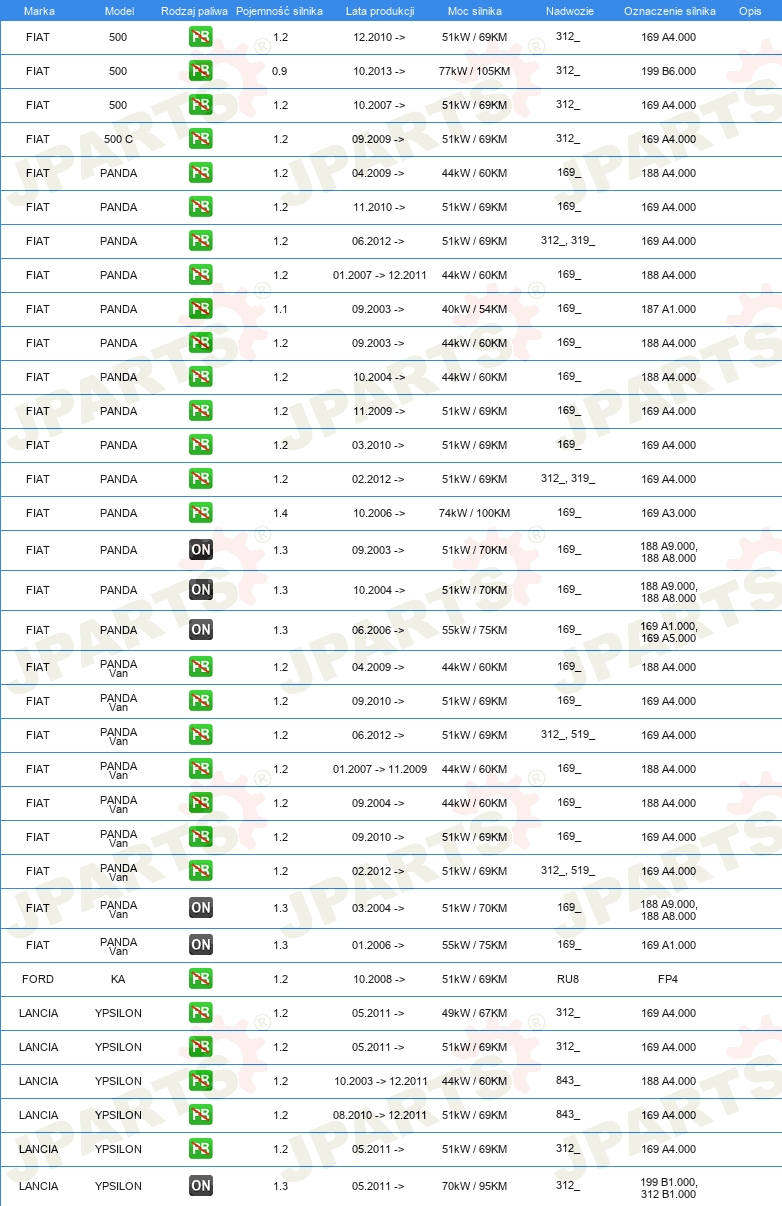This screenshot has width=782, height=1206.
Task: Click petrol icon of PANDA 1.4 row
Action: [201, 513]
